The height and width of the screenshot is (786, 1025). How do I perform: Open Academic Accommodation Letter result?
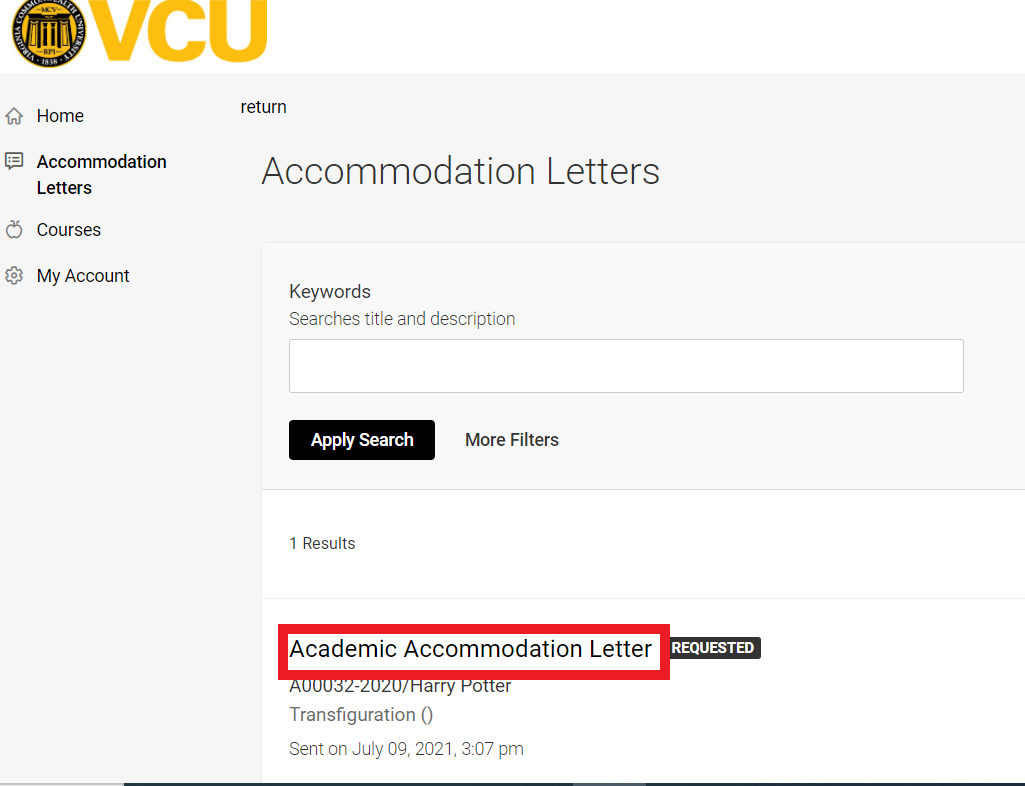tap(471, 649)
